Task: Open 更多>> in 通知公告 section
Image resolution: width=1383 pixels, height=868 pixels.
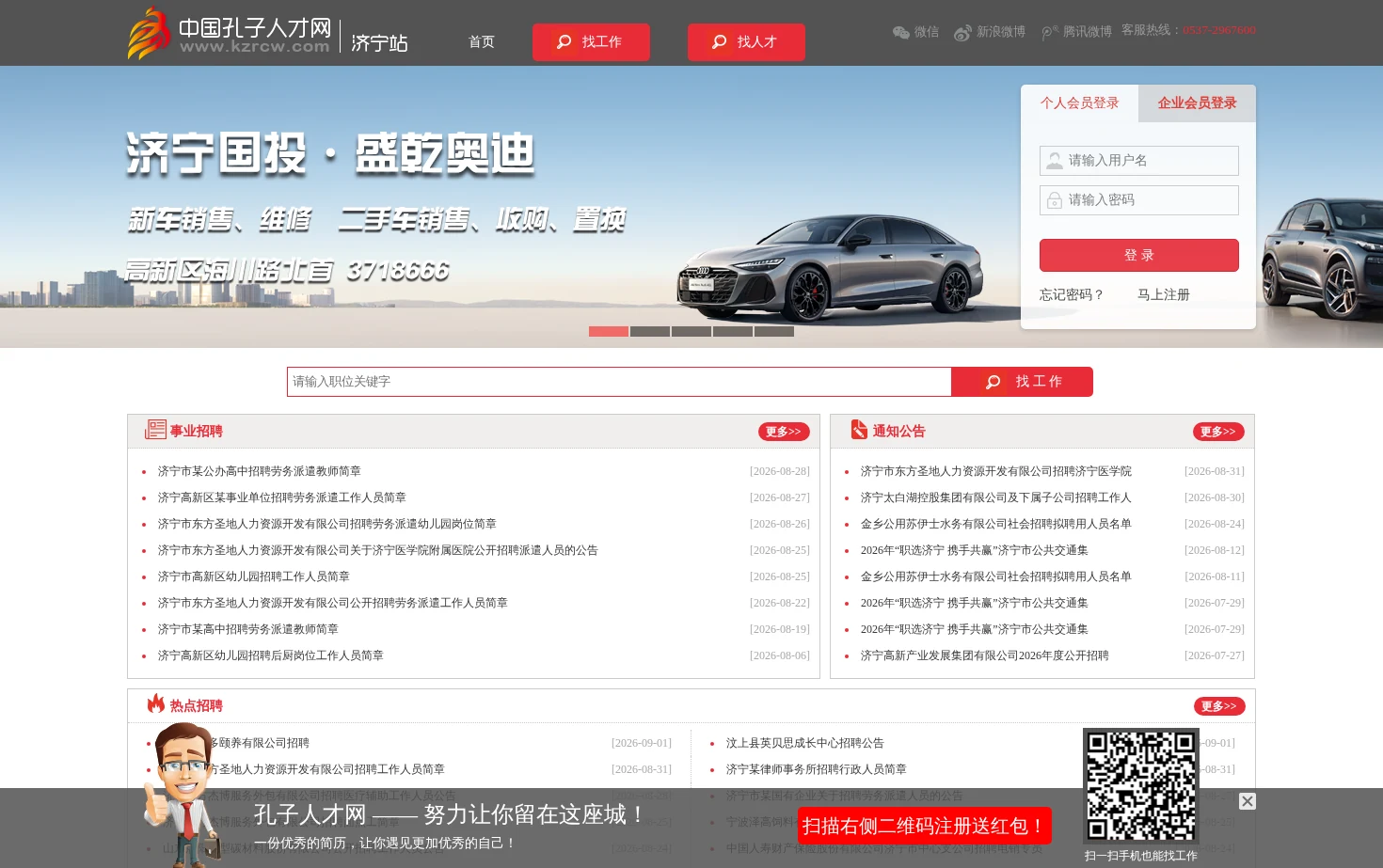Action: [x=1218, y=432]
